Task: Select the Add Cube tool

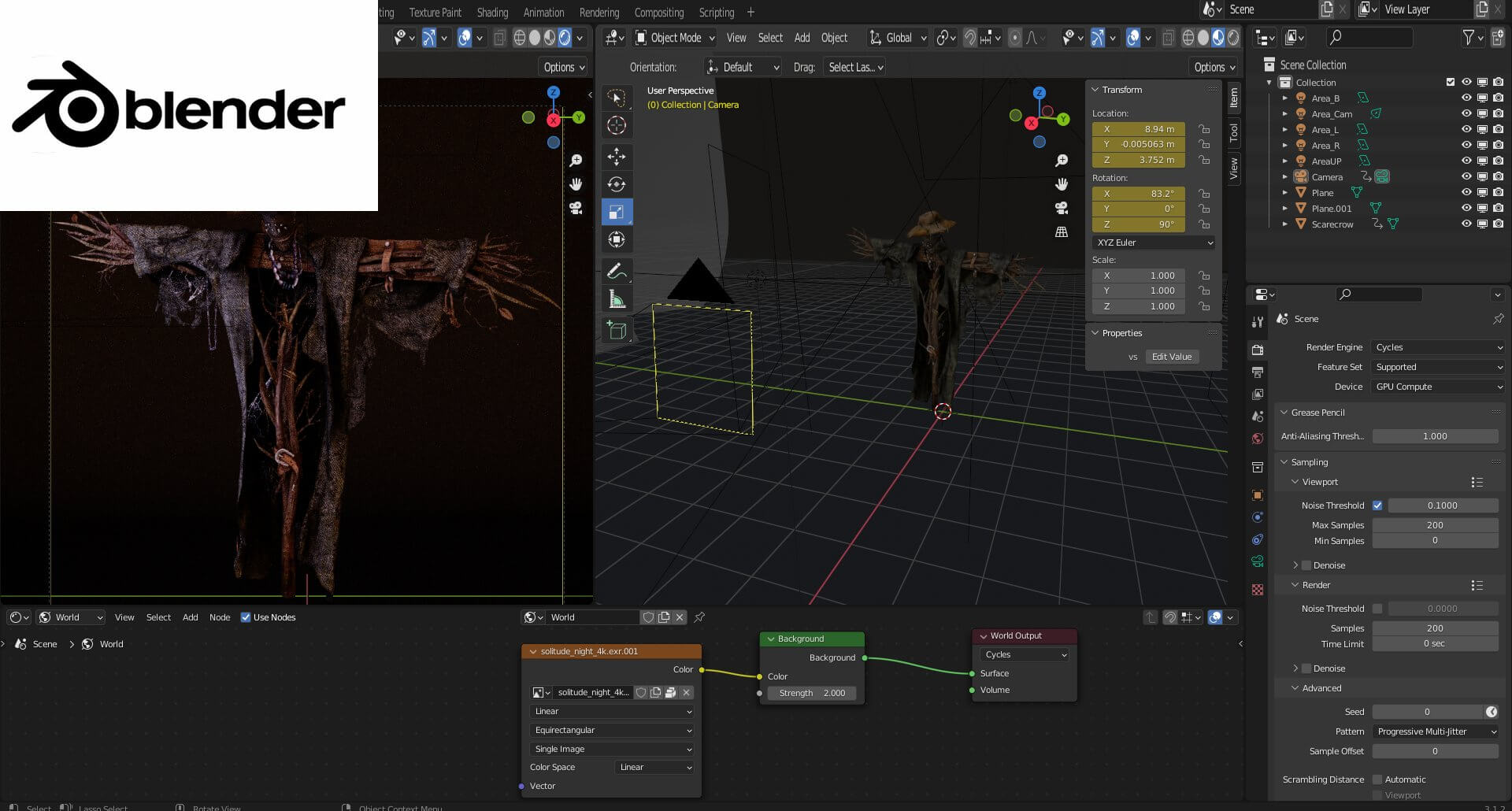Action: coord(617,331)
